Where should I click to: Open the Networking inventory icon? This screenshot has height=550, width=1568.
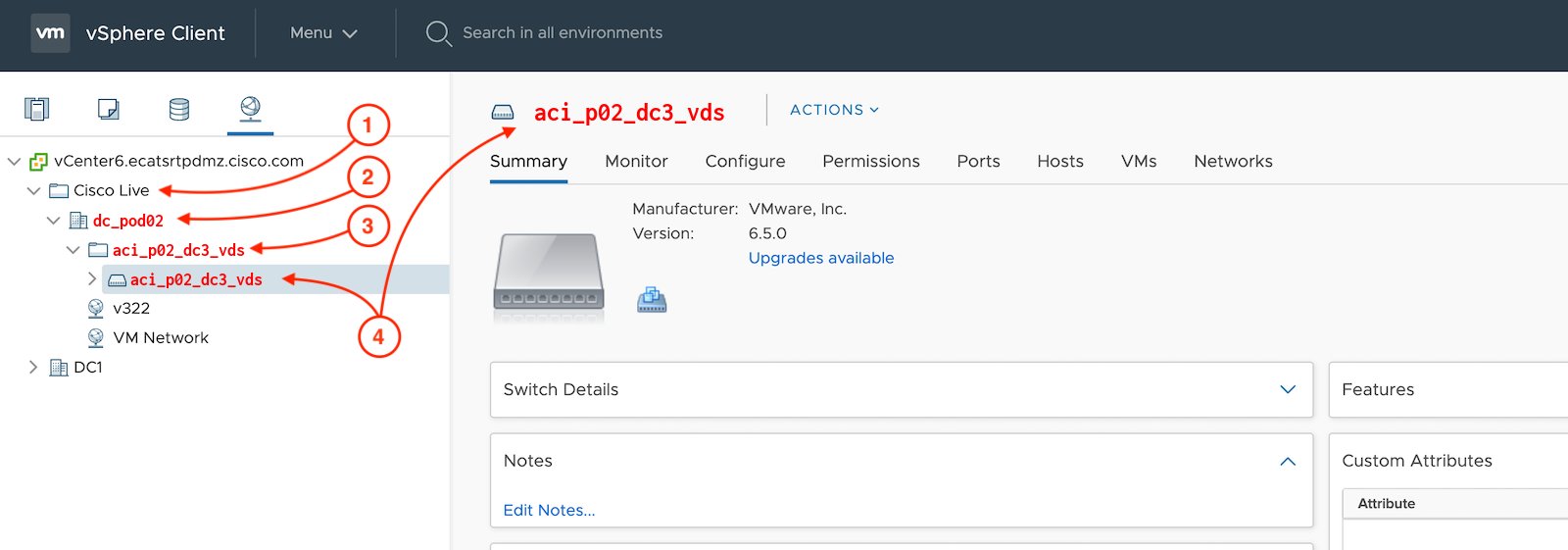coord(251,108)
